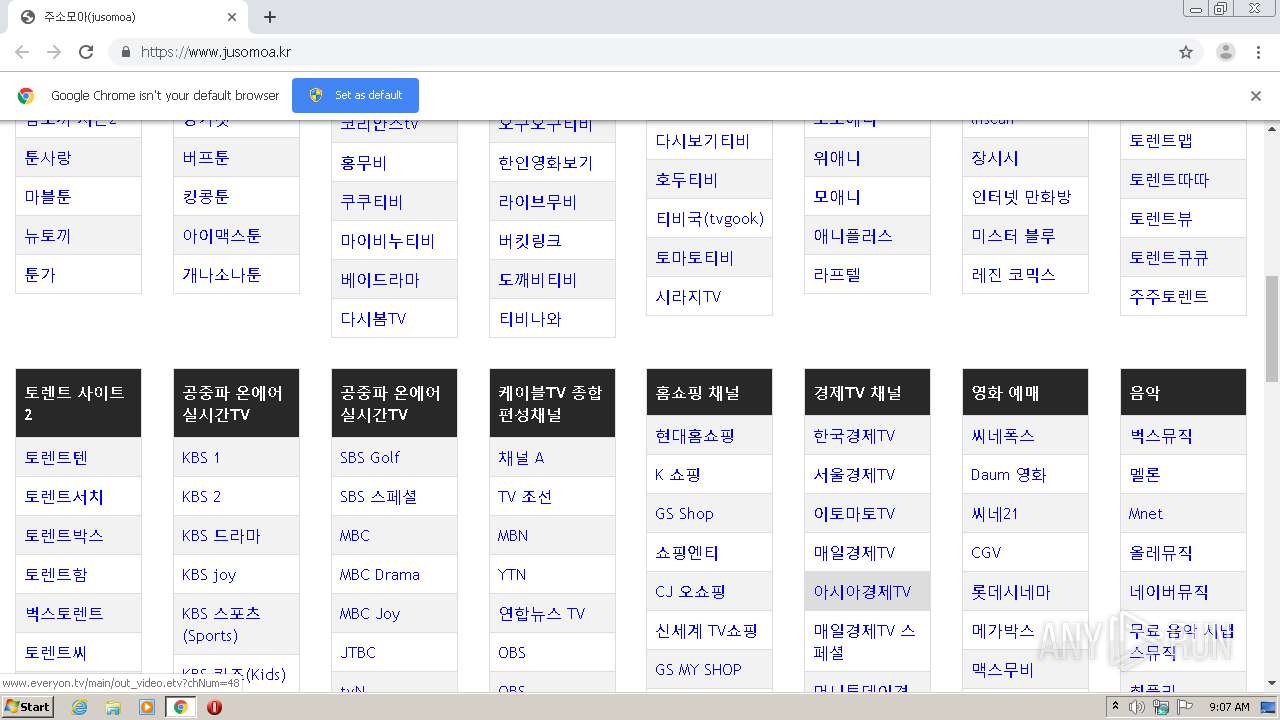Image resolution: width=1280 pixels, height=720 pixels.
Task: Open a new browser tab
Action: tap(270, 17)
